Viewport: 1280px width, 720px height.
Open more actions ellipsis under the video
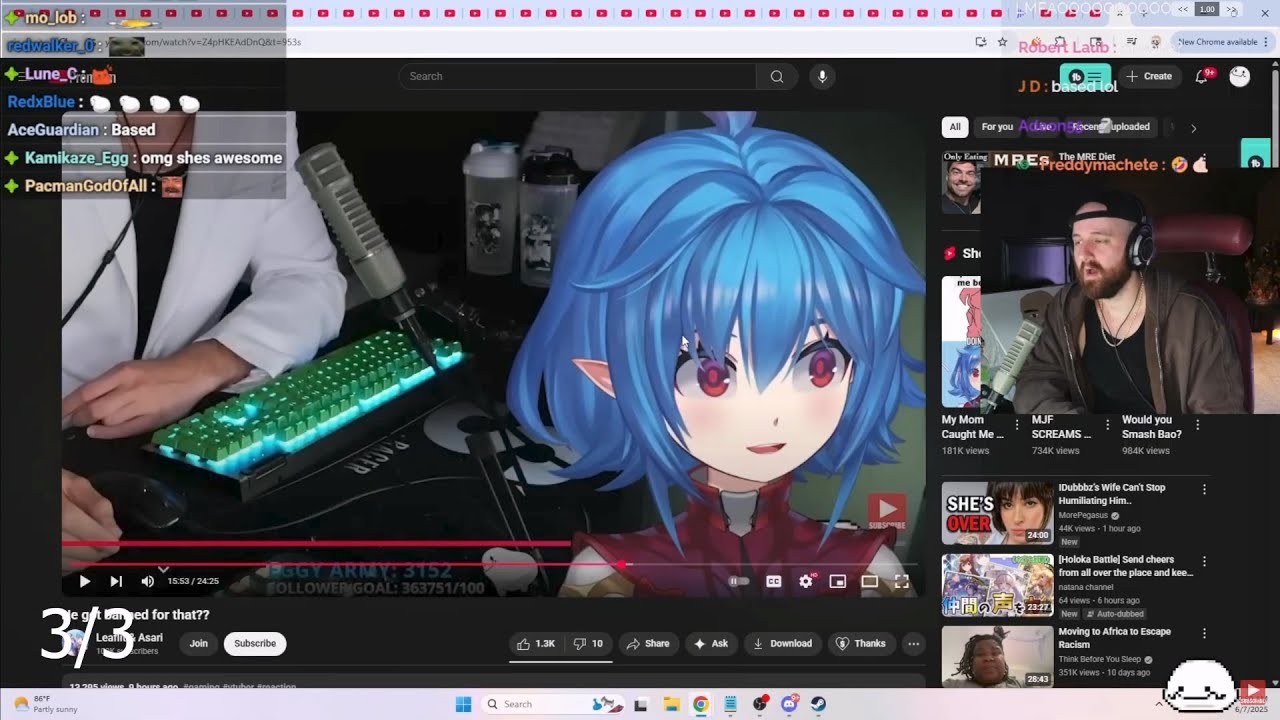click(913, 644)
